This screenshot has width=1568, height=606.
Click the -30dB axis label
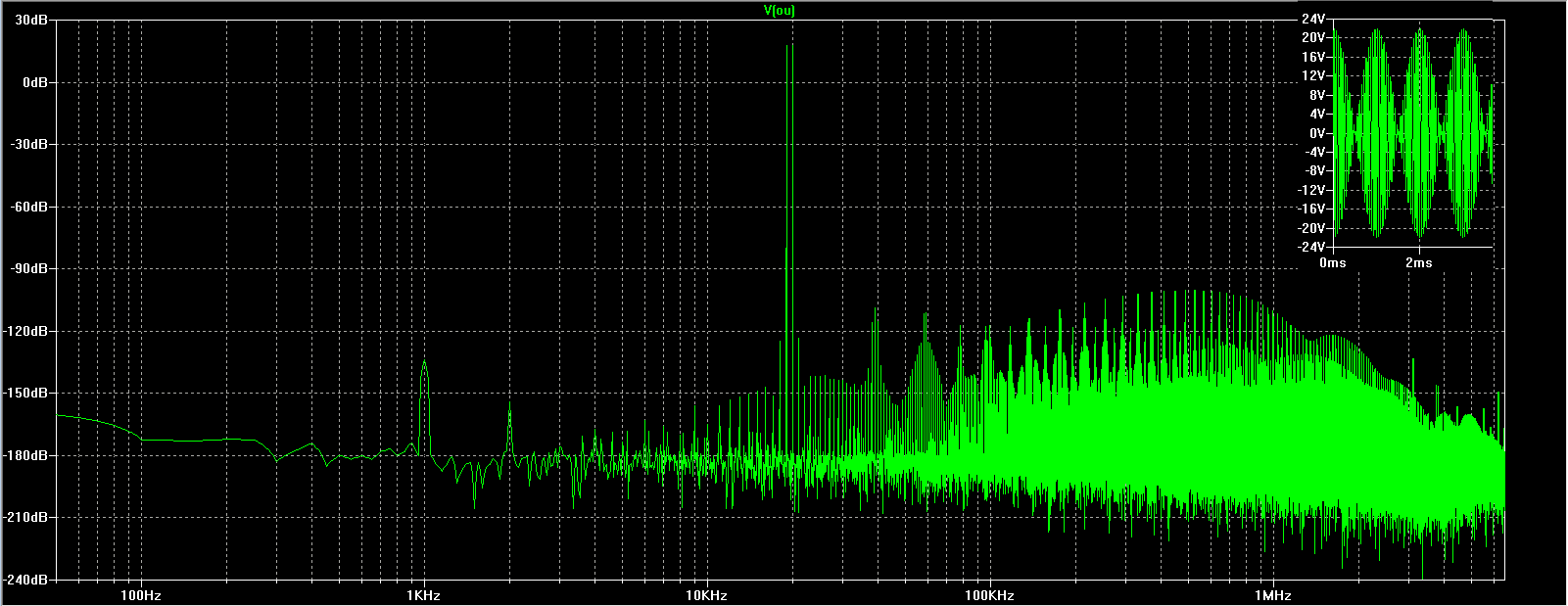pyautogui.click(x=29, y=145)
